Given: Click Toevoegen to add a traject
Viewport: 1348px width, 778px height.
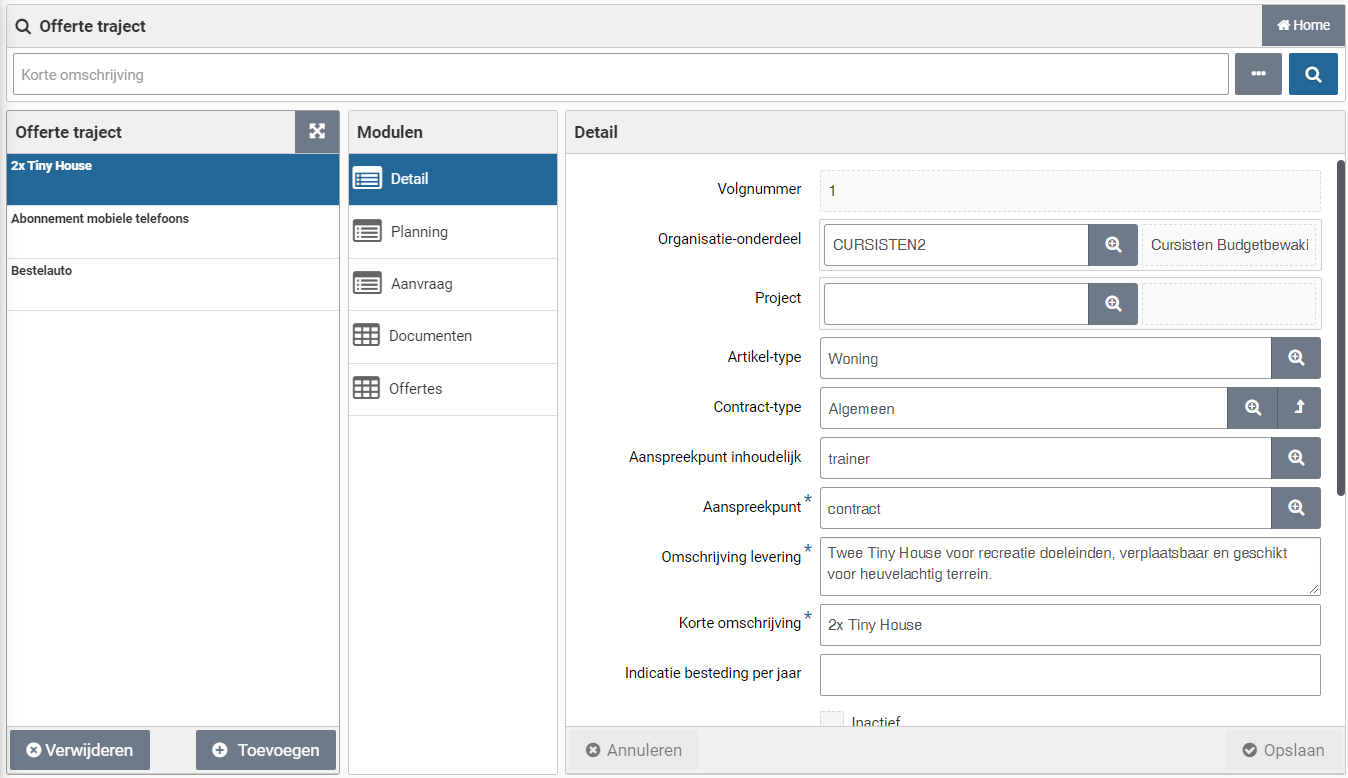Looking at the screenshot, I should pyautogui.click(x=266, y=750).
